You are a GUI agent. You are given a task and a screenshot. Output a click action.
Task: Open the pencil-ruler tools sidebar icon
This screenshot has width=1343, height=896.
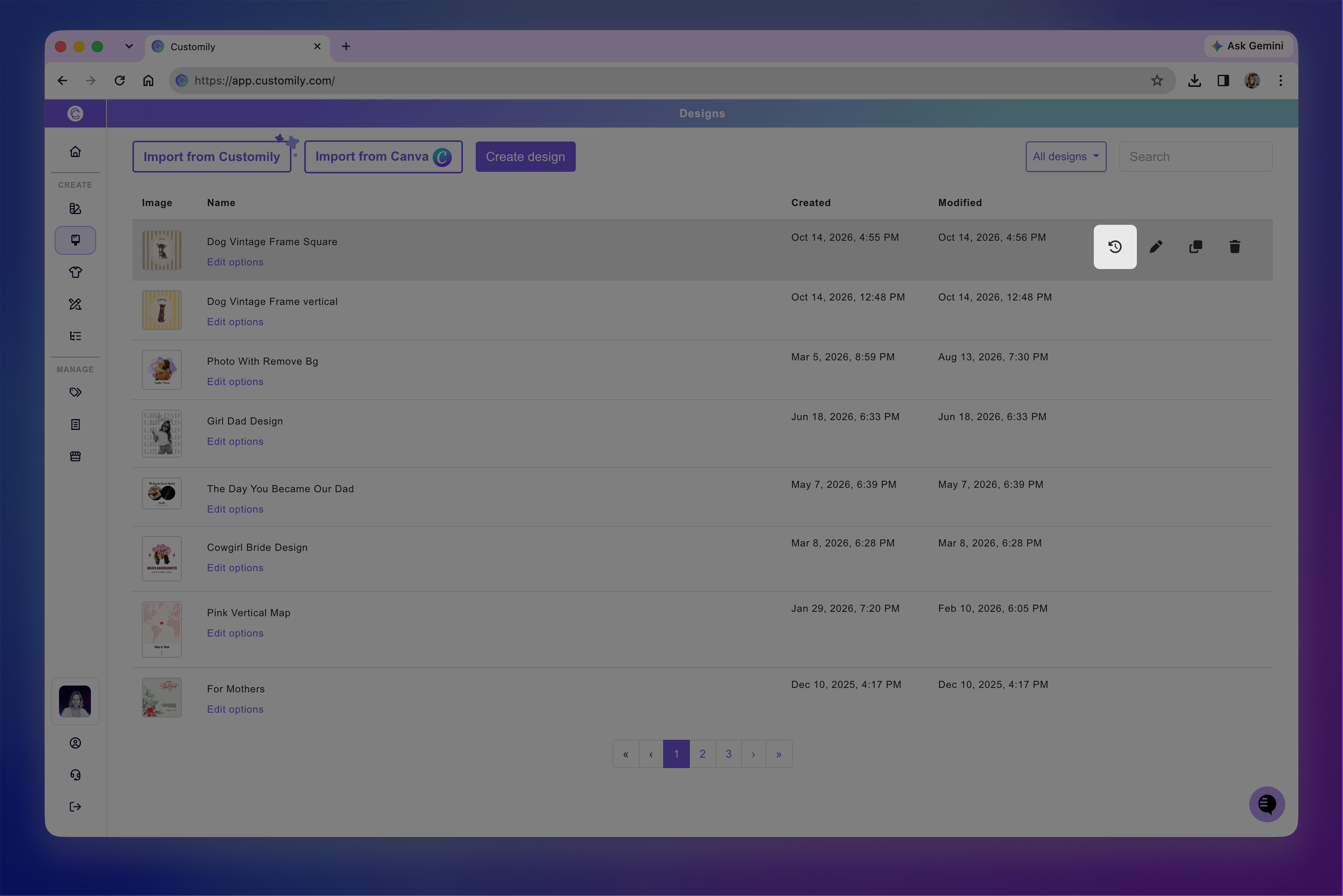coord(75,305)
